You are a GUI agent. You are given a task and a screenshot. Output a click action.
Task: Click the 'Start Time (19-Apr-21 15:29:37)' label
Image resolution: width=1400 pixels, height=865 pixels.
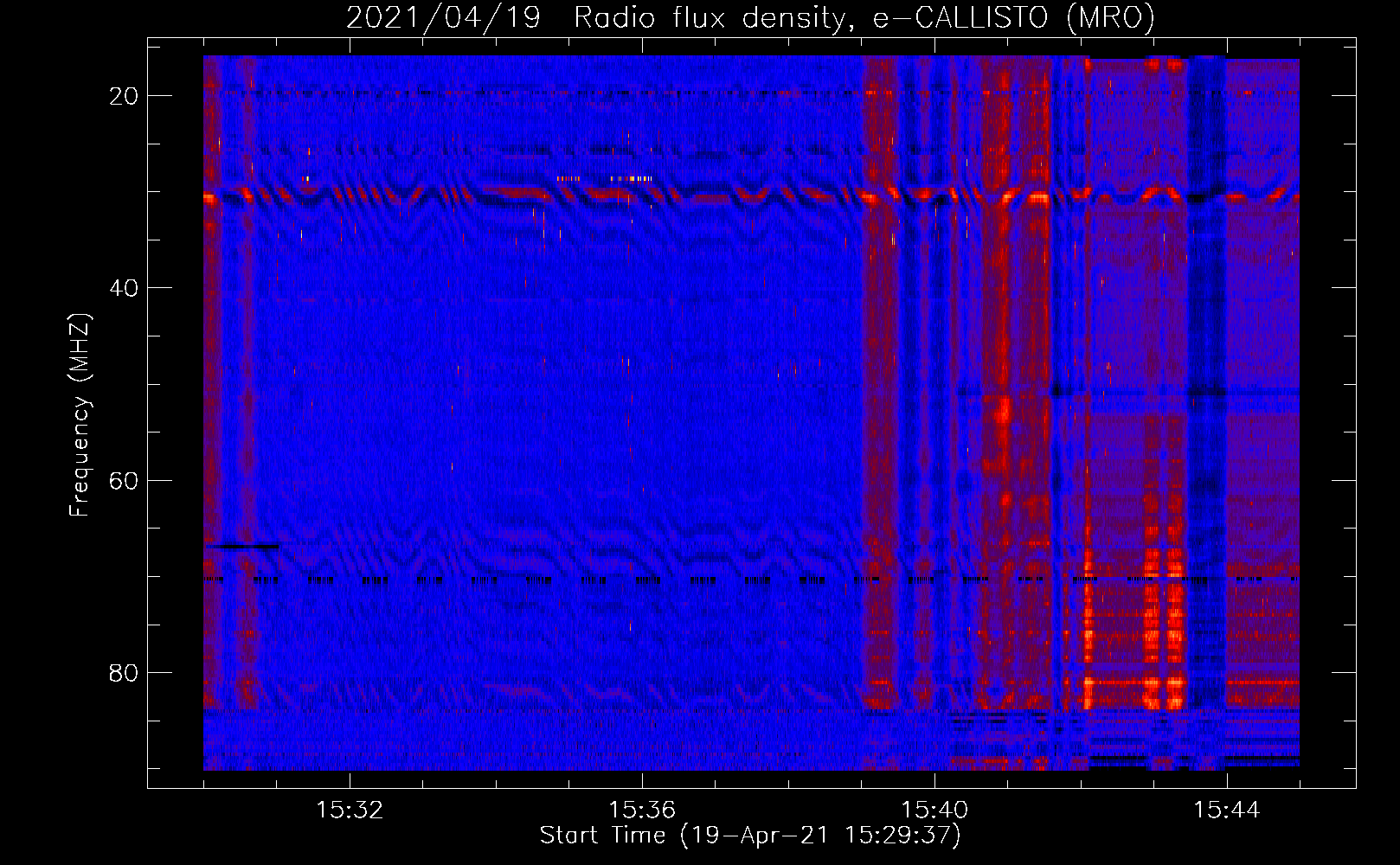coord(750,836)
